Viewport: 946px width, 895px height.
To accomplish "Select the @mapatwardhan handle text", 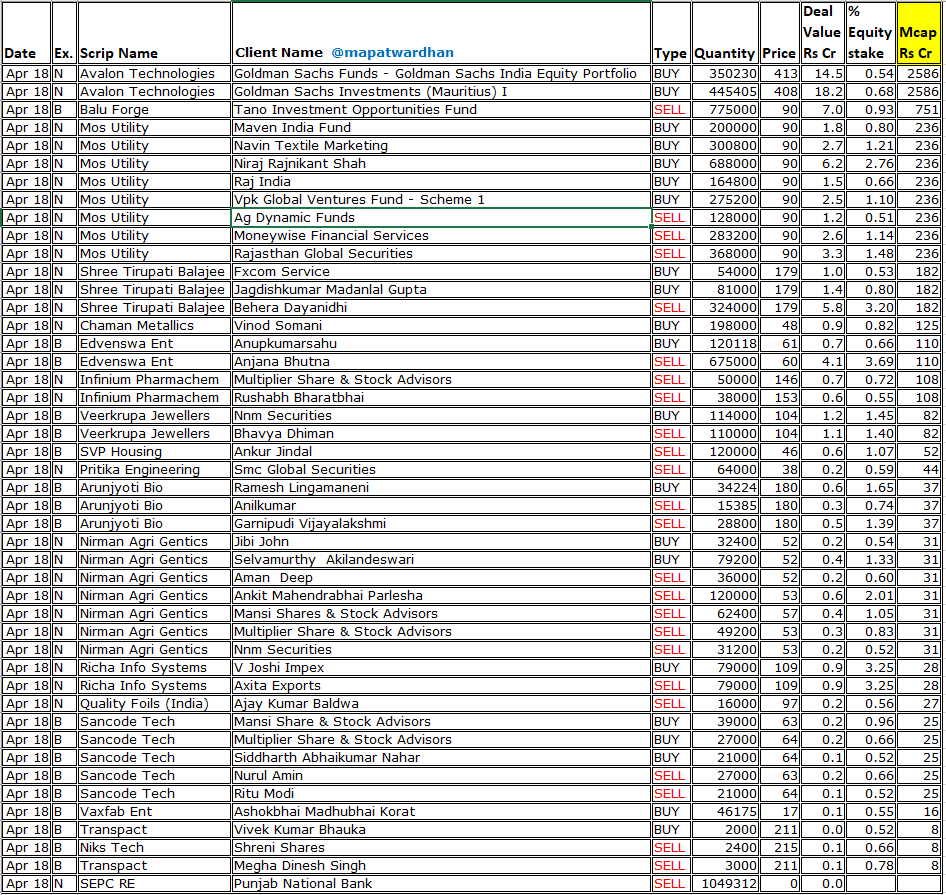I will 392,53.
